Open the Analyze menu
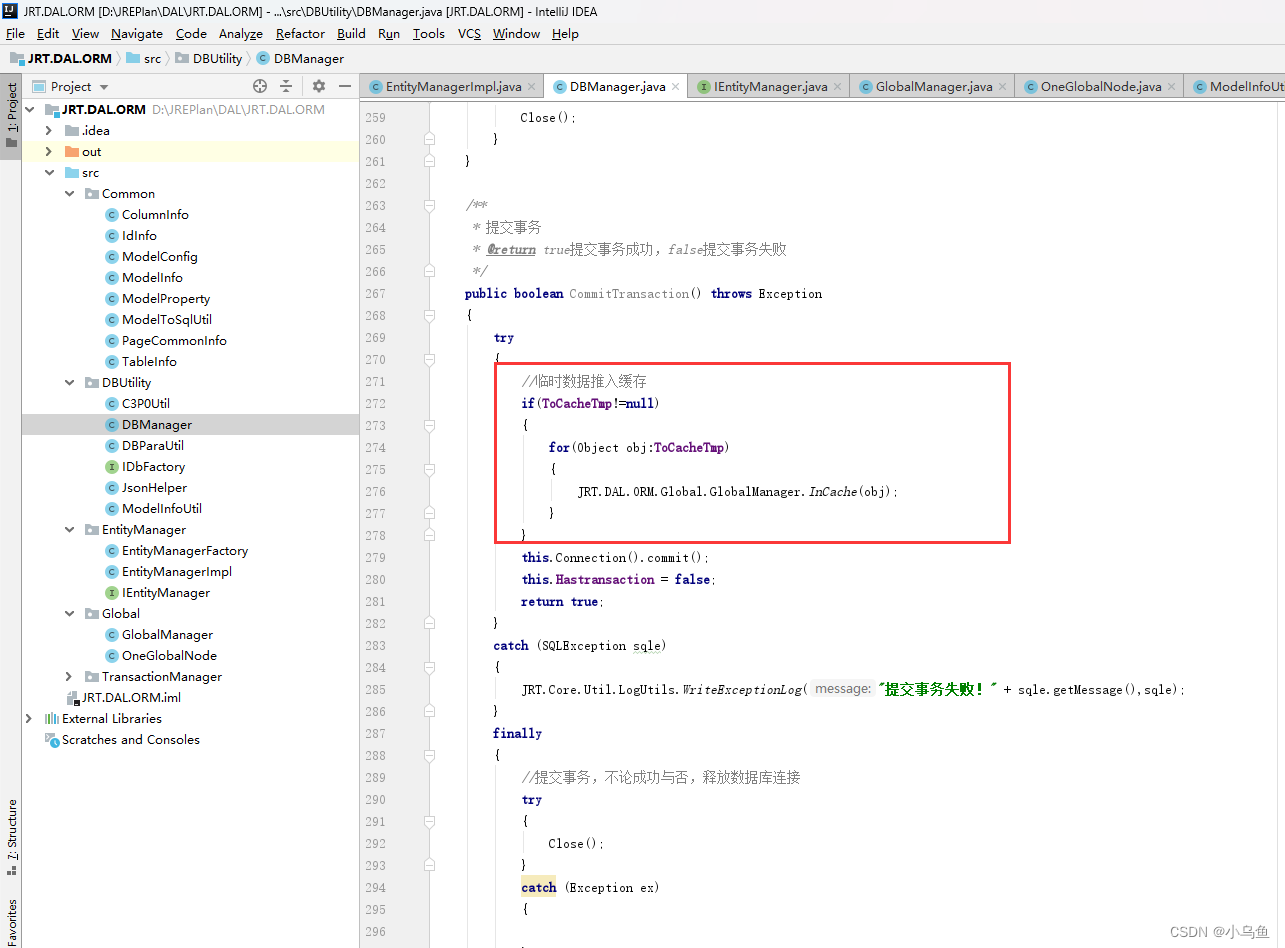Screen dimensions: 1285x948 [241, 33]
